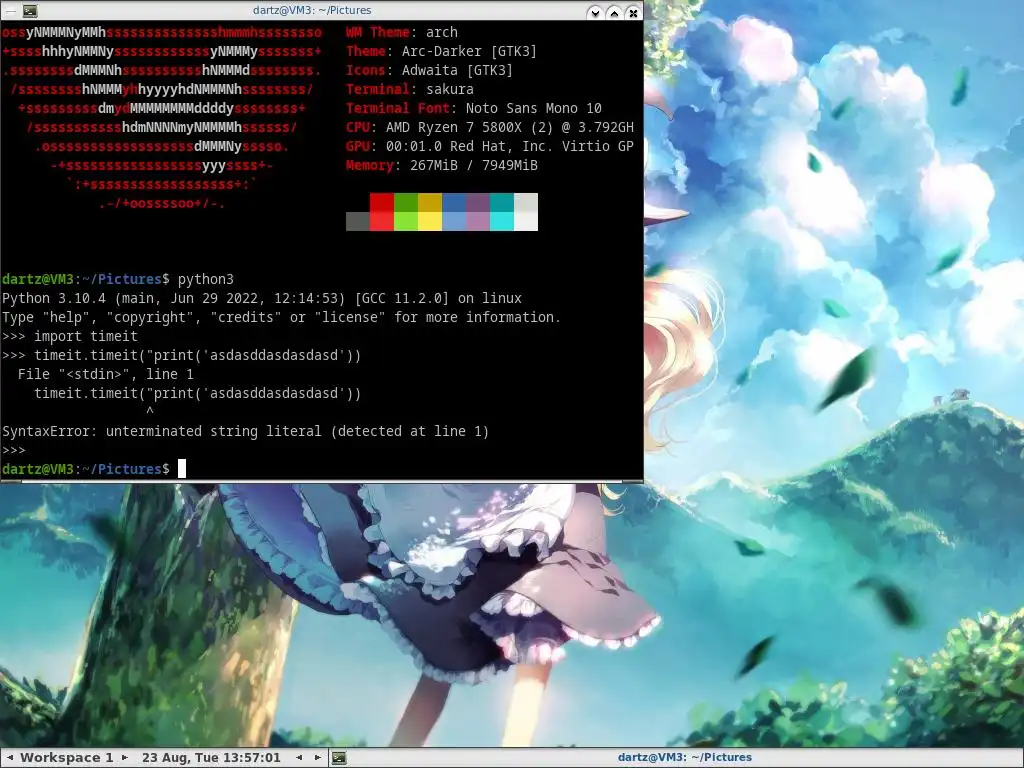The image size is (1024, 768).
Task: Click the terminal icon in the bottom panel
Action: point(339,758)
